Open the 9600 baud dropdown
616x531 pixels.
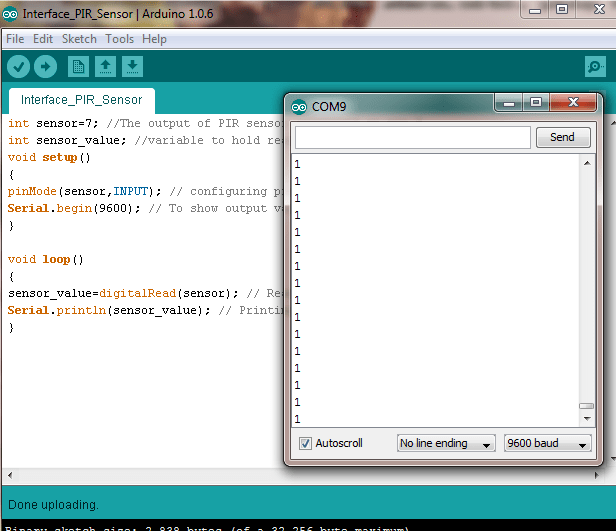(x=548, y=443)
